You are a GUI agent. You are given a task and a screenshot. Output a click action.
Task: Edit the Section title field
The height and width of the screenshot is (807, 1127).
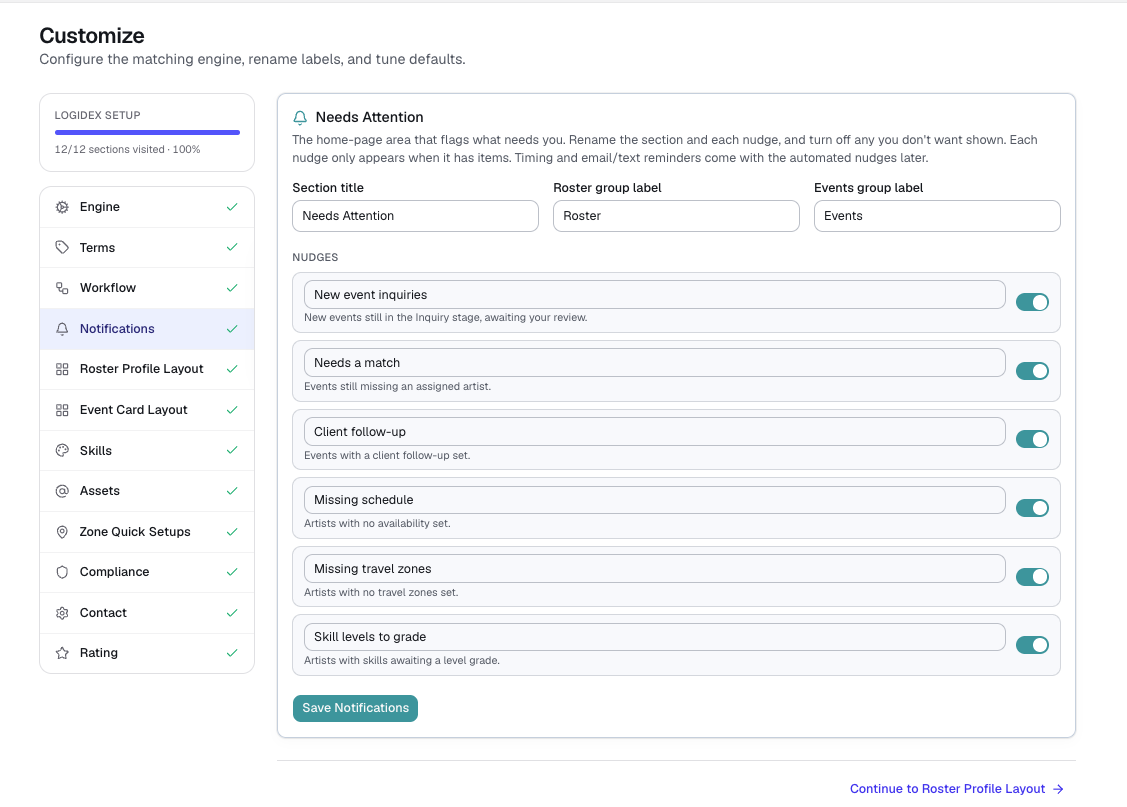pyautogui.click(x=415, y=216)
